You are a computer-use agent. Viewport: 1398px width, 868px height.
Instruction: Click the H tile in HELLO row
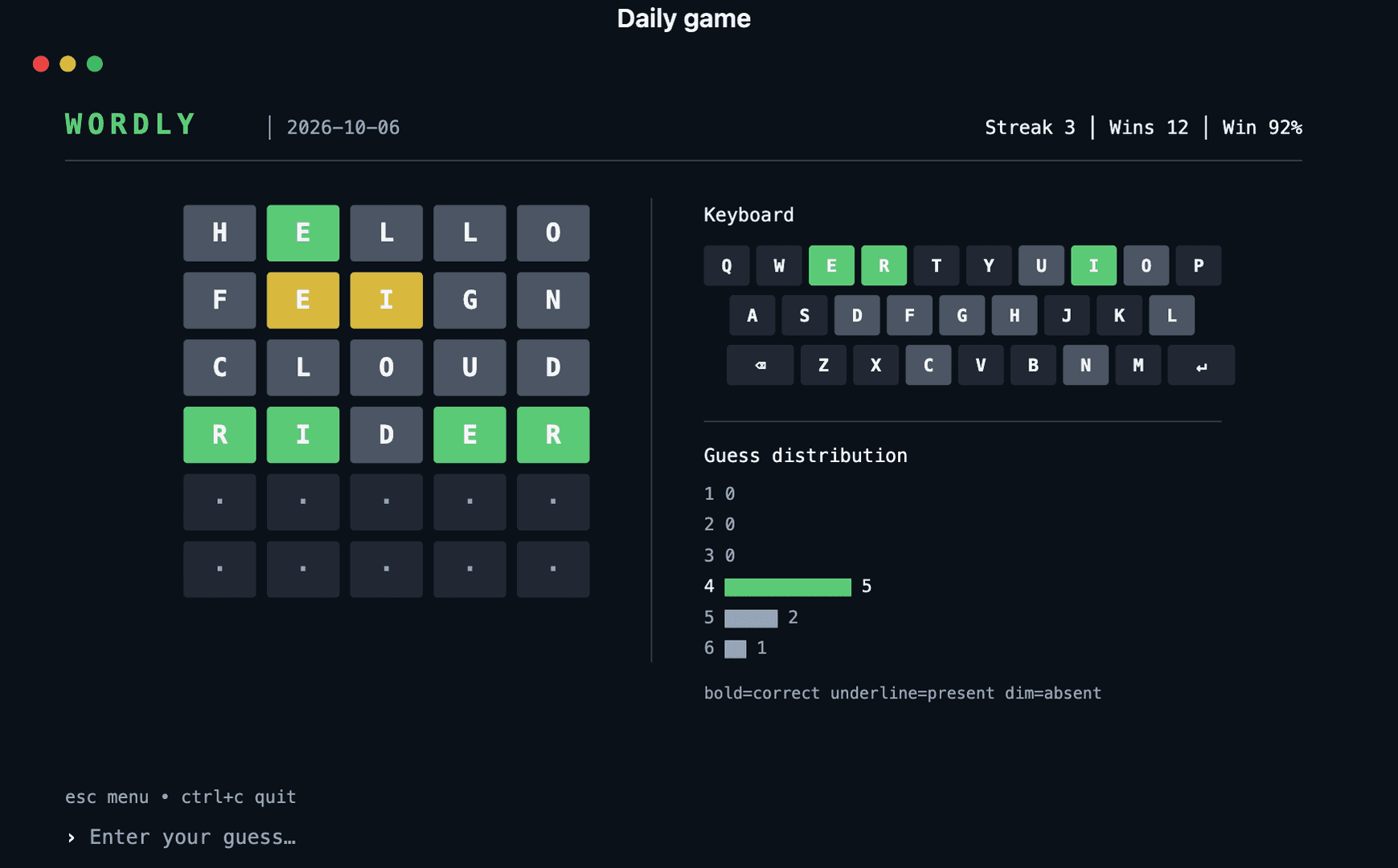(219, 233)
